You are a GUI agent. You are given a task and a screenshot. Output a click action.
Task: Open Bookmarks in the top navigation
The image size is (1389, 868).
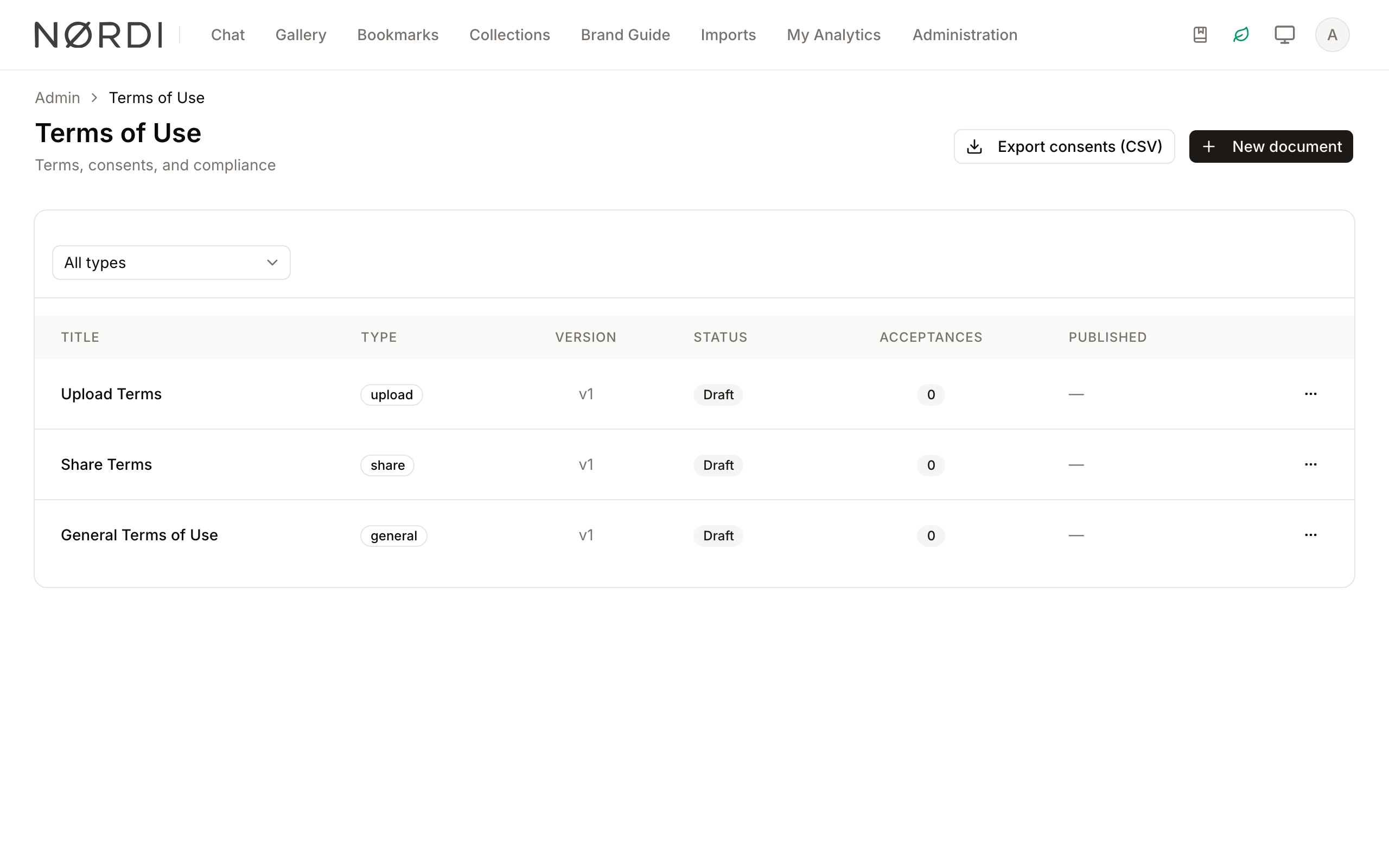398,35
